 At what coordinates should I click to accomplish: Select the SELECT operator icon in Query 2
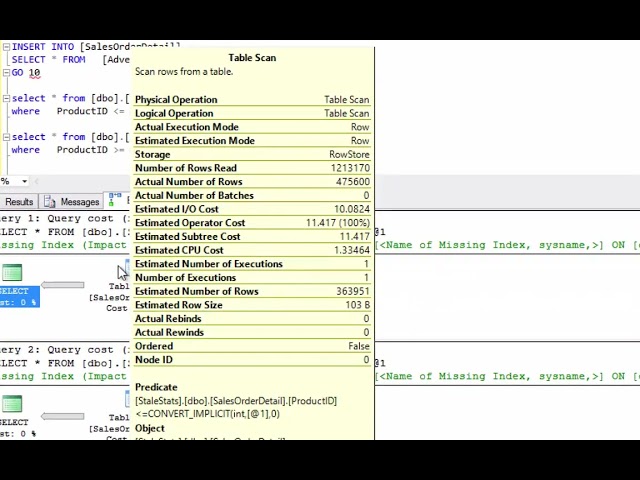[12, 404]
